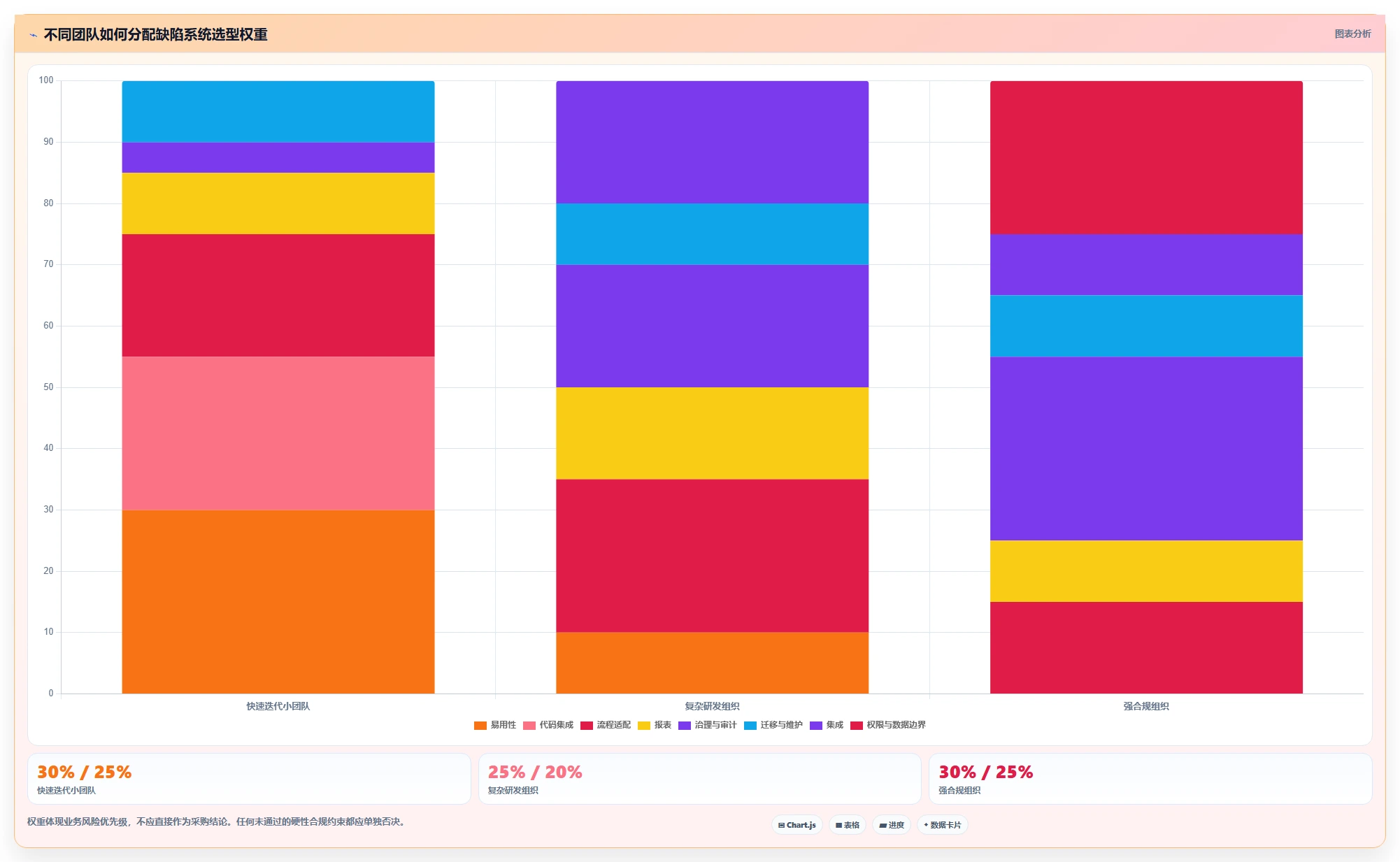
Task: Open the 强合规组织 30% / 25% card
Action: coord(1150,779)
